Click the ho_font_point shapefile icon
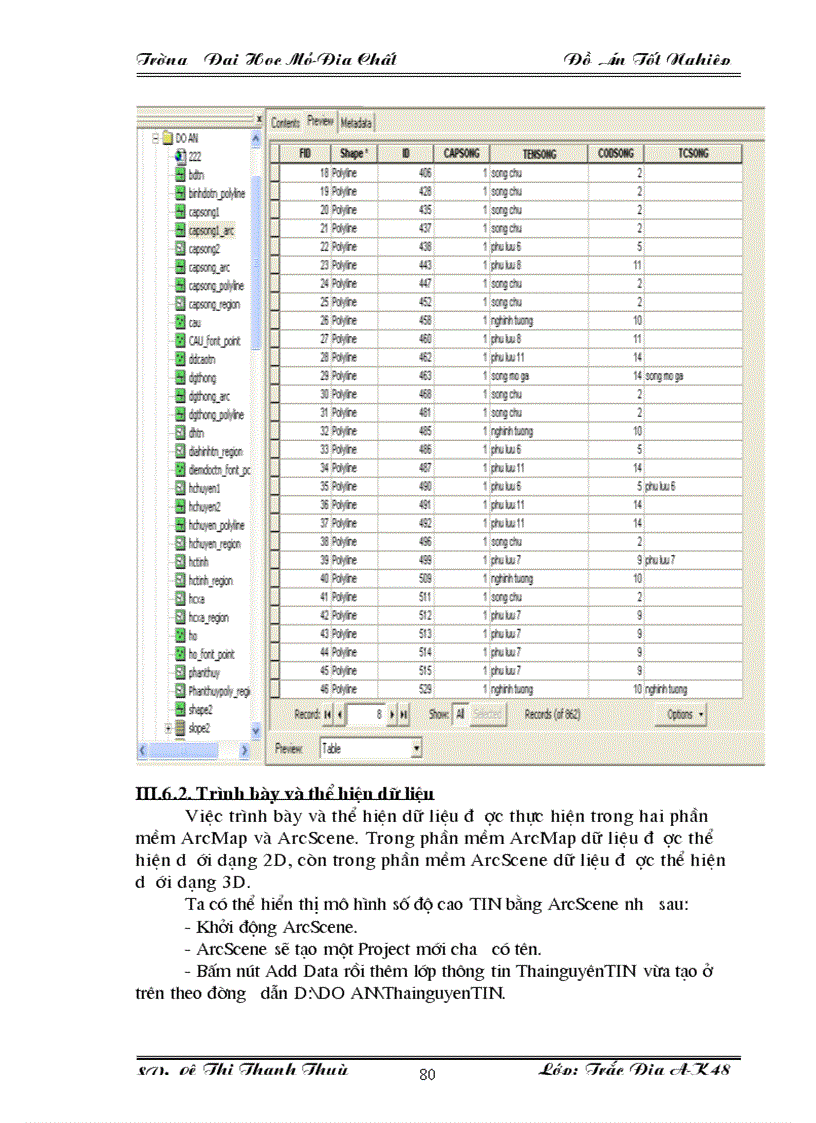816x1123 pixels. (x=180, y=655)
